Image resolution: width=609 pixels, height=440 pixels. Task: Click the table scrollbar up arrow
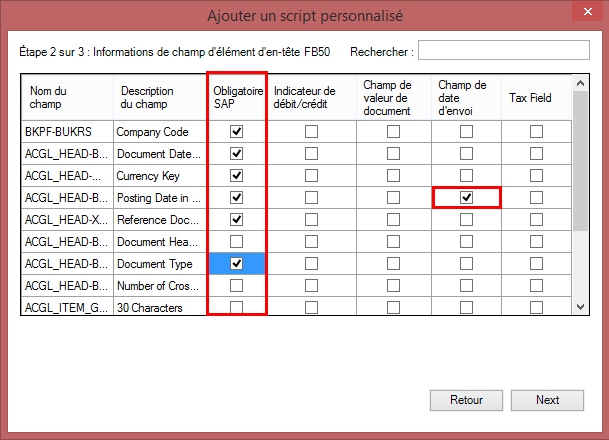581,83
